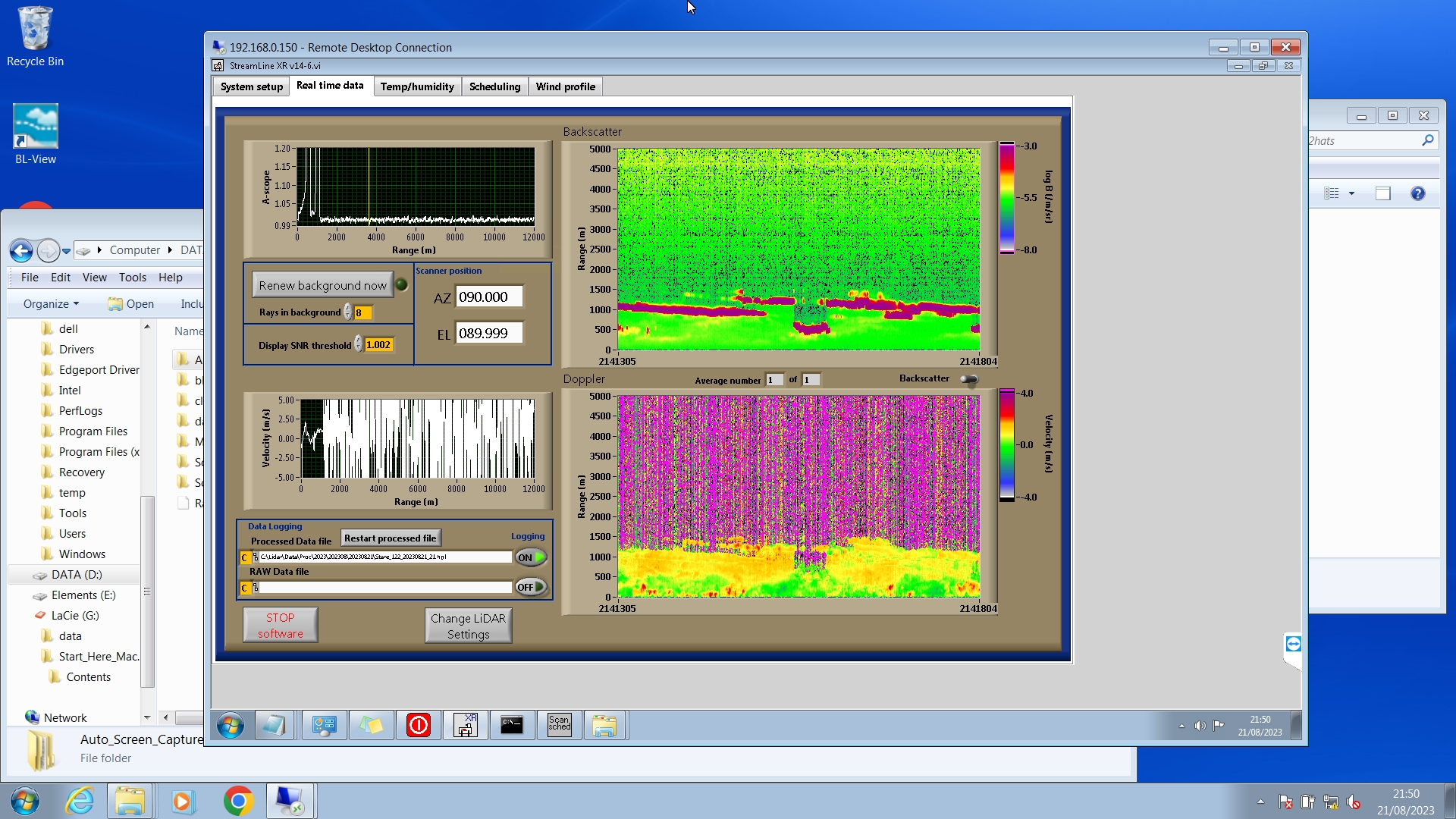The image size is (1456, 819).
Task: Click the Scan sched icon in remote taskbar
Action: pos(559,725)
